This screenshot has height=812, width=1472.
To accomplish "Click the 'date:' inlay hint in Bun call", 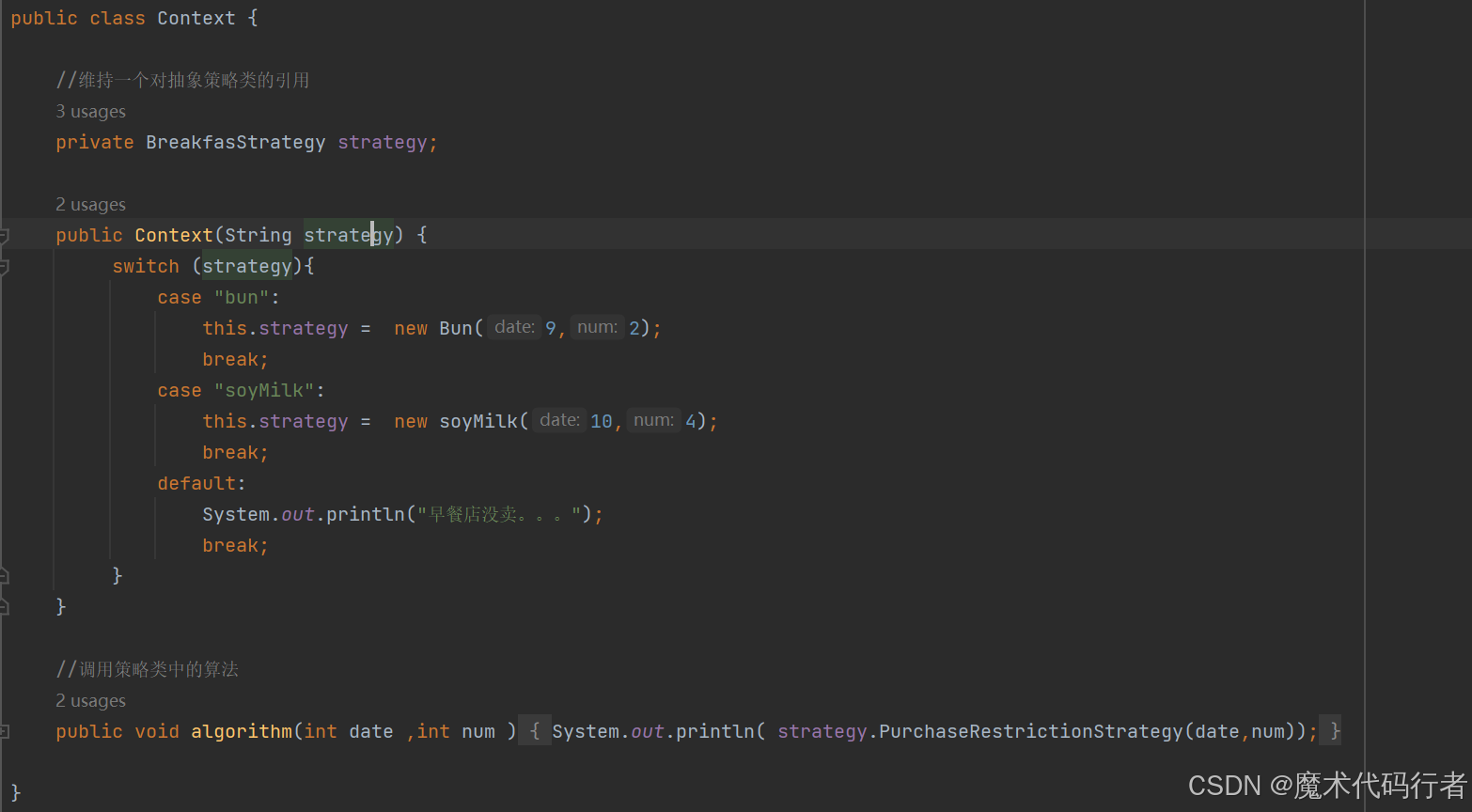I will pyautogui.click(x=514, y=327).
